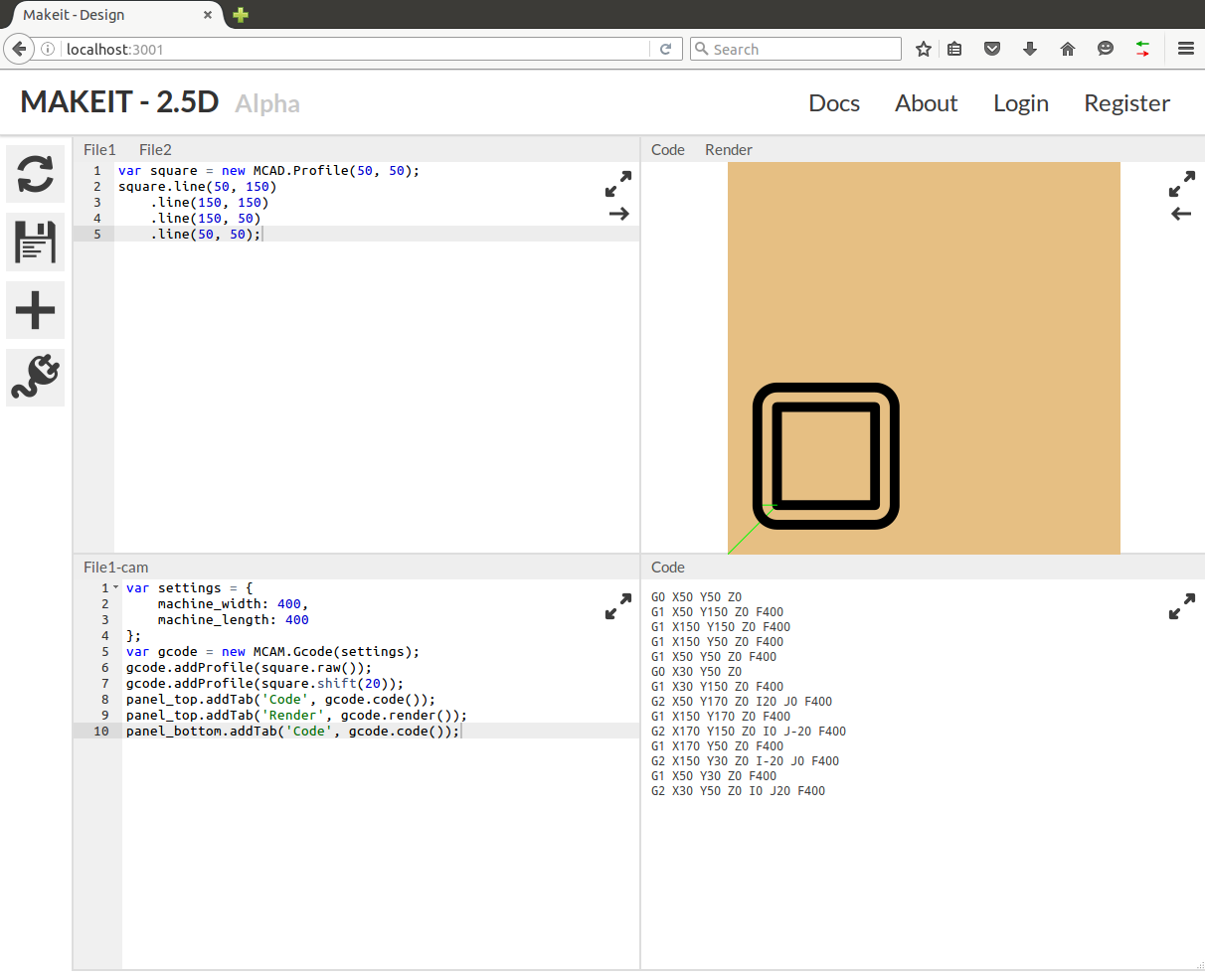Click the plug connection icon in sidebar
1205x980 pixels.
[36, 378]
